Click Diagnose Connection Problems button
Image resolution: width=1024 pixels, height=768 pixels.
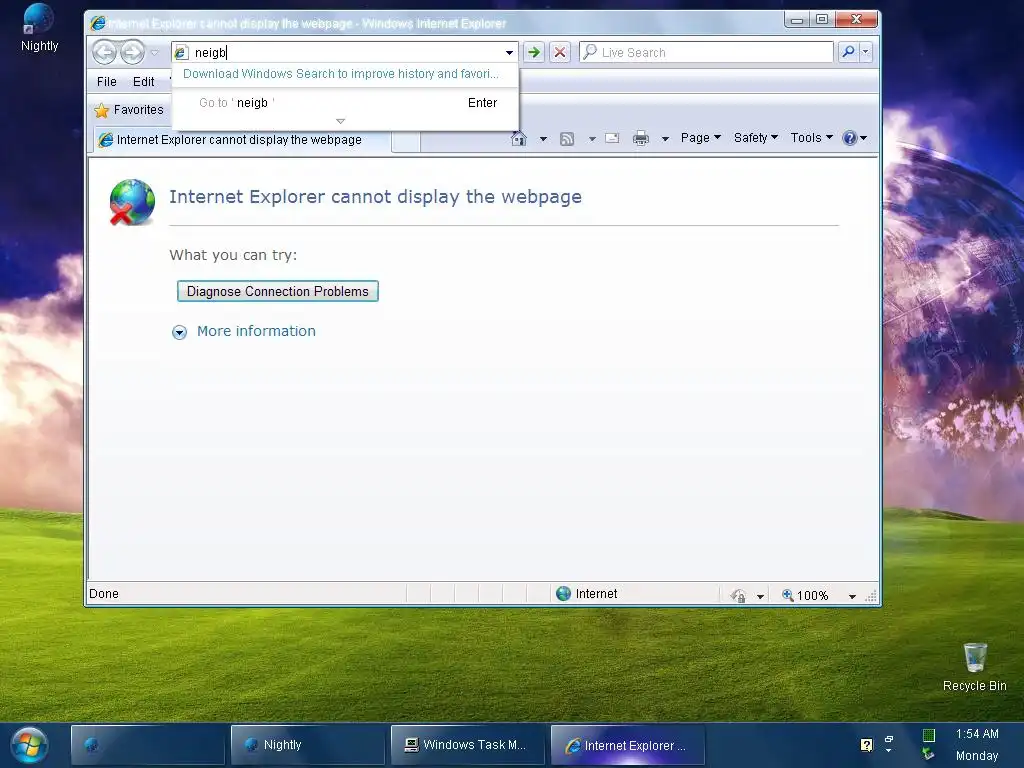(x=278, y=291)
